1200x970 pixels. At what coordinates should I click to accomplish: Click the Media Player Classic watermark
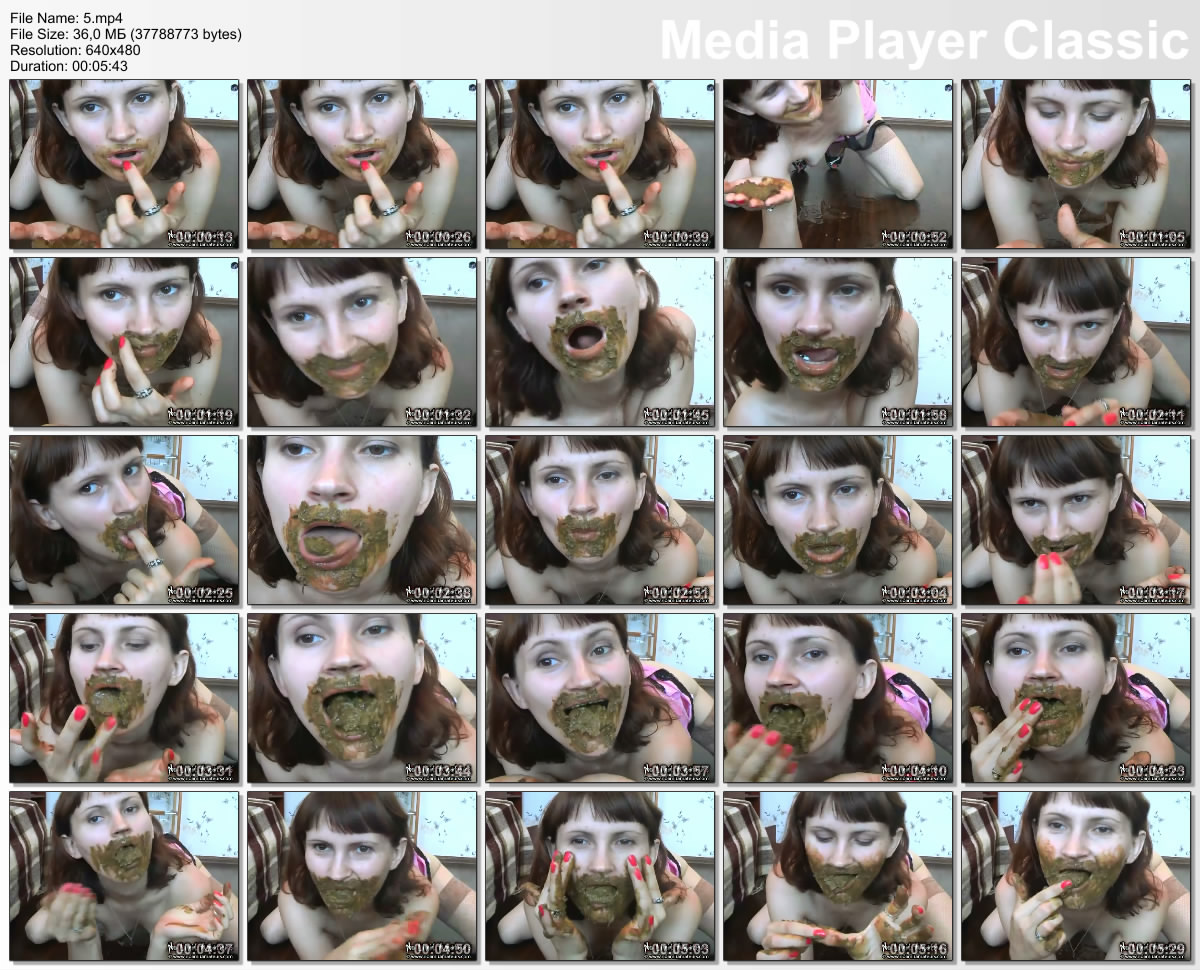923,40
